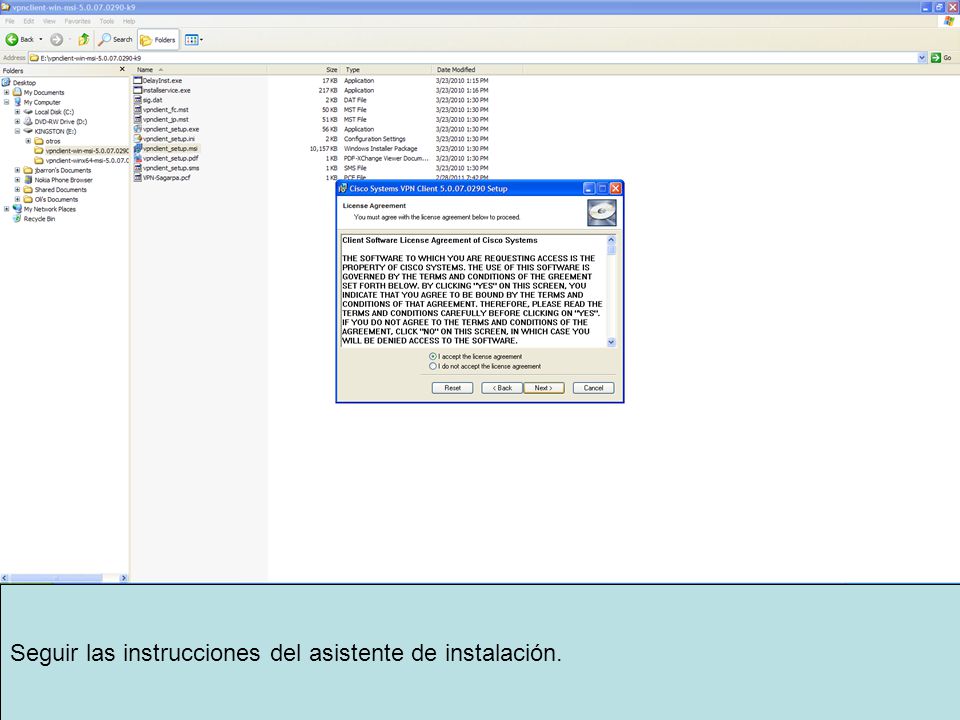Click the vpnclient_setup.sms file icon
This screenshot has height=720, width=960.
[x=138, y=168]
